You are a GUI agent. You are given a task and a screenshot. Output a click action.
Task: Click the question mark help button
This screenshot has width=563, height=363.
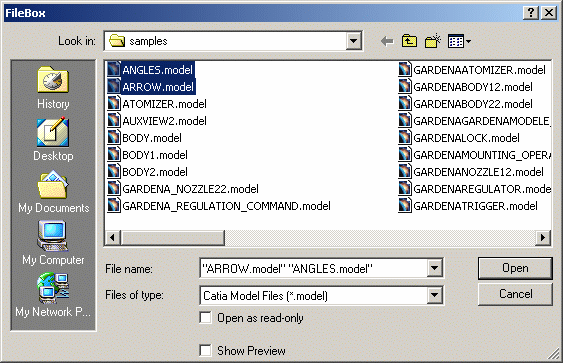pos(531,13)
